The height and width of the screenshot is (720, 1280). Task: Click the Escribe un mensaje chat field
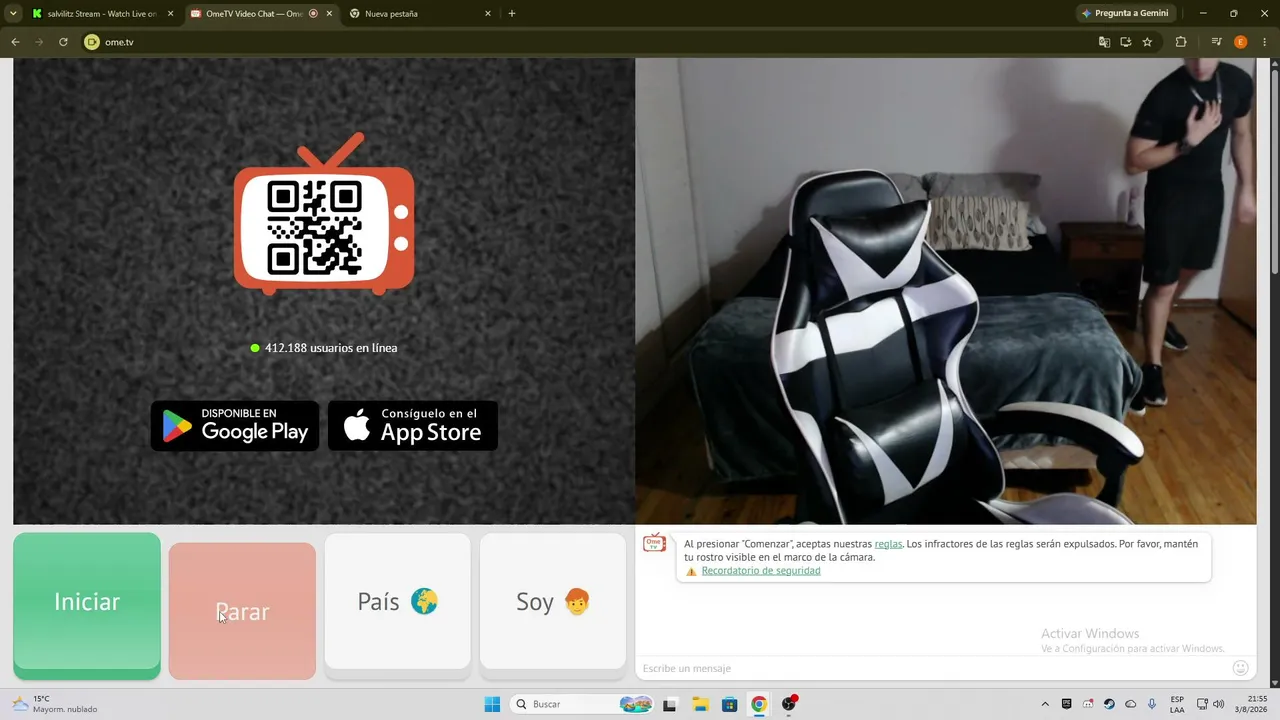[930, 668]
